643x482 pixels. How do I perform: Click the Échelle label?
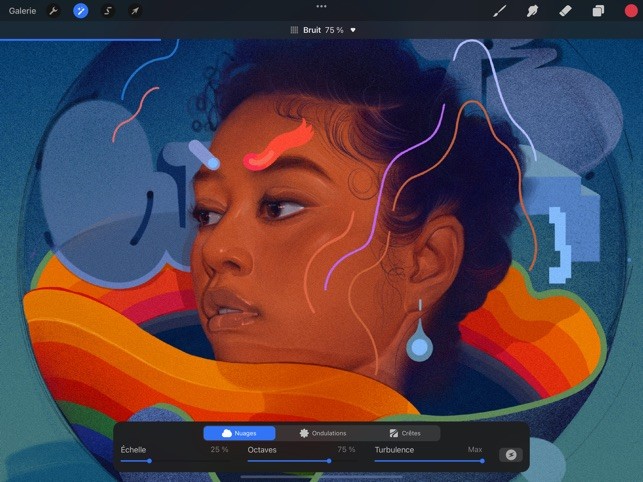pyautogui.click(x=133, y=450)
